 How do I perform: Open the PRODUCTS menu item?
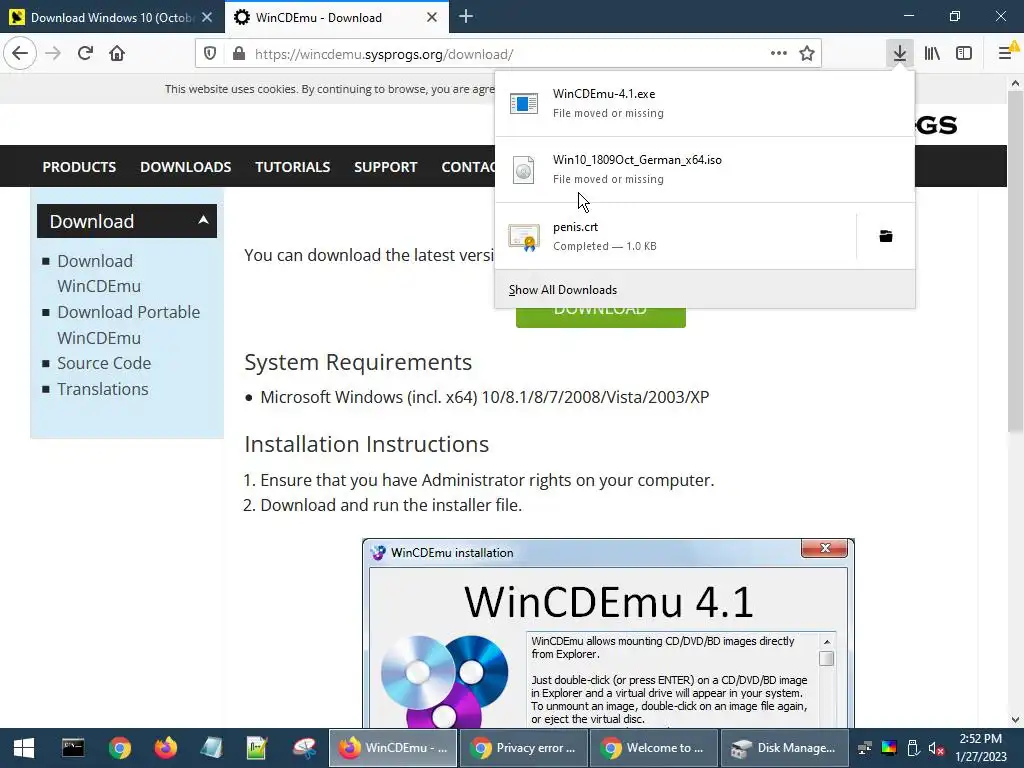point(79,167)
